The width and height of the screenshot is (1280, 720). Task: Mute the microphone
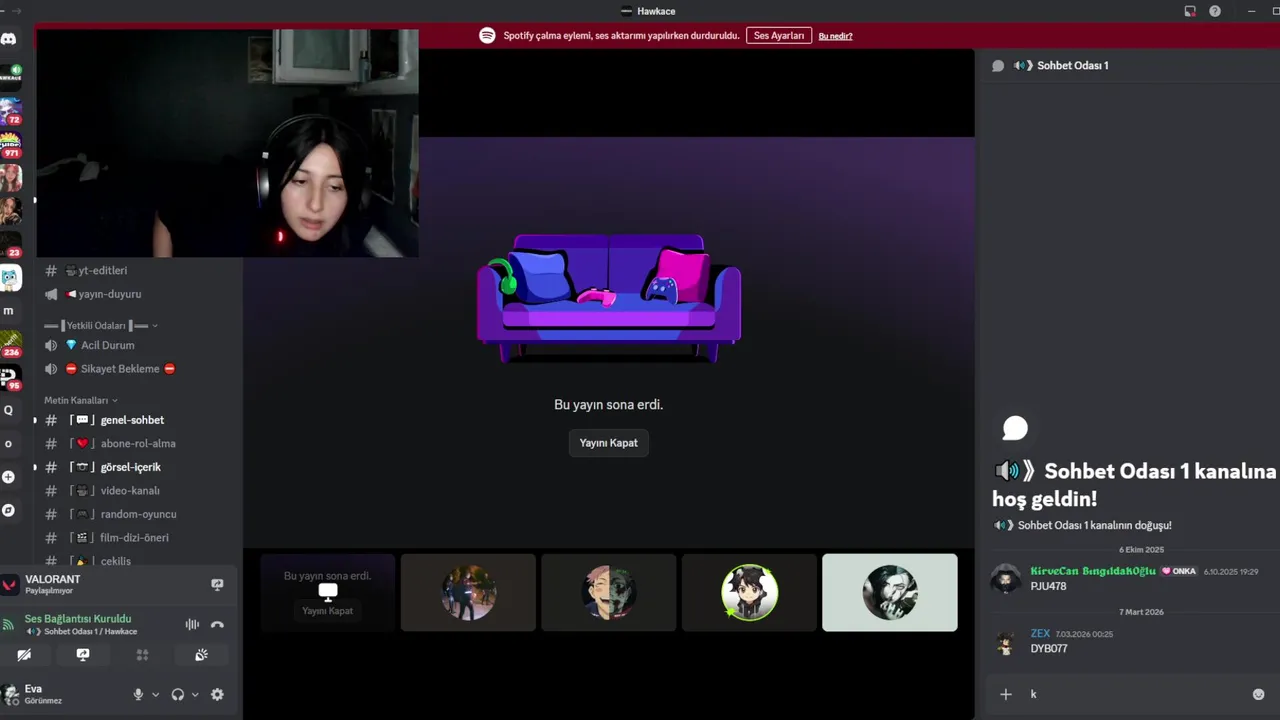tap(138, 694)
